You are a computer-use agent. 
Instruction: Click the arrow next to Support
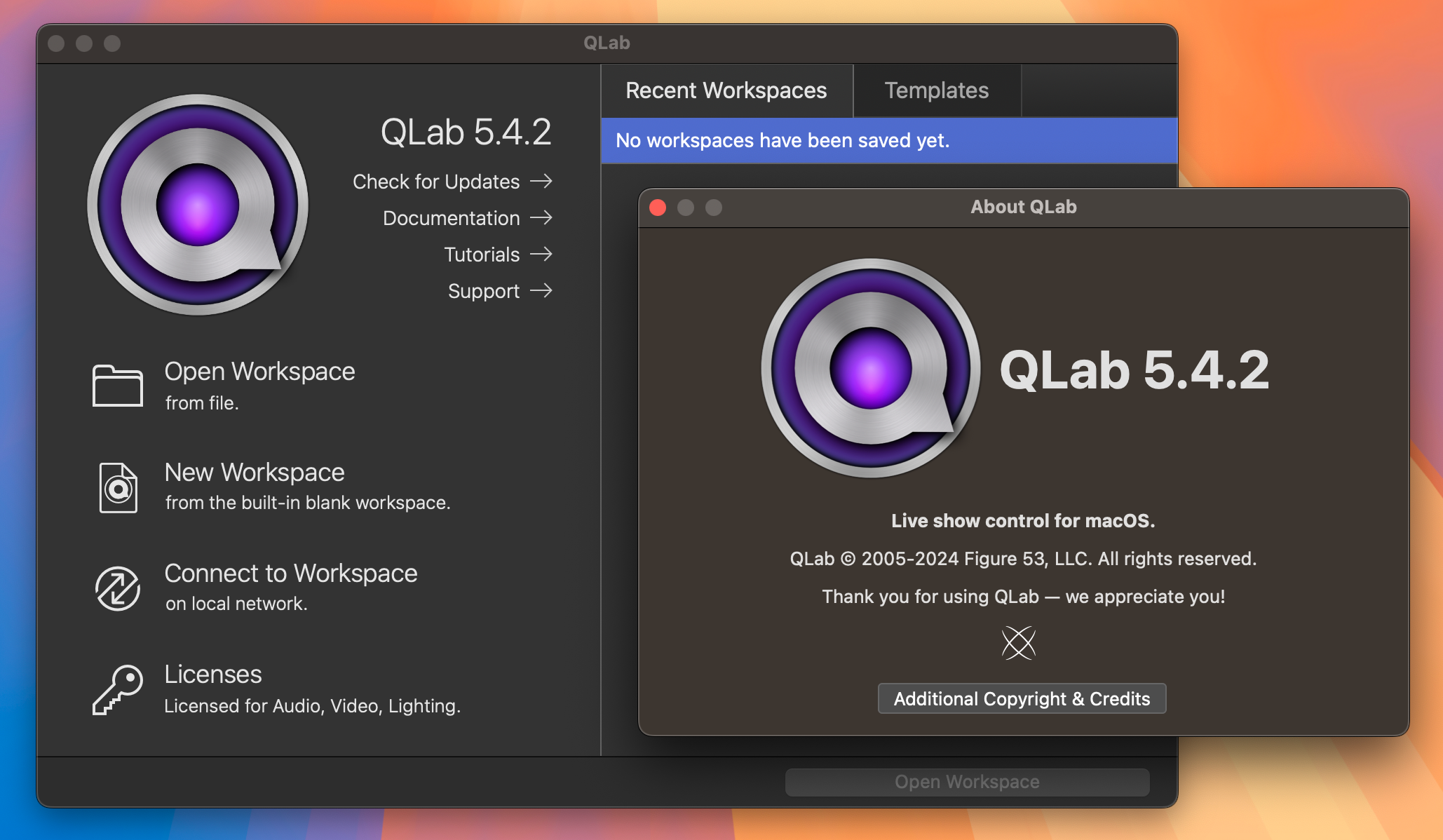(x=541, y=290)
